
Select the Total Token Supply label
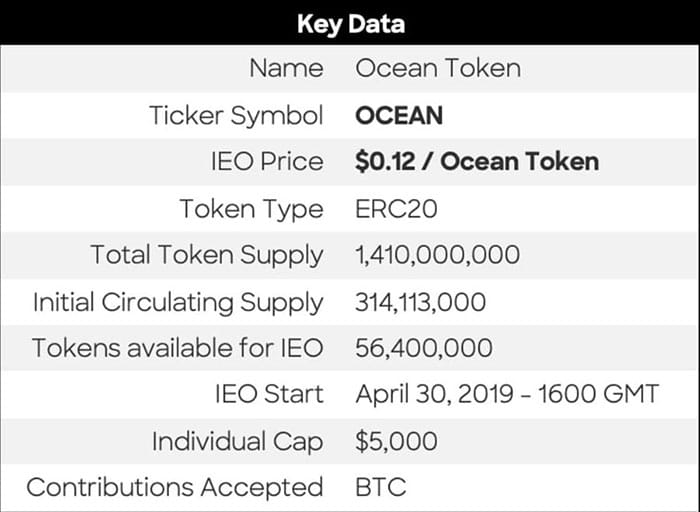[x=207, y=255]
